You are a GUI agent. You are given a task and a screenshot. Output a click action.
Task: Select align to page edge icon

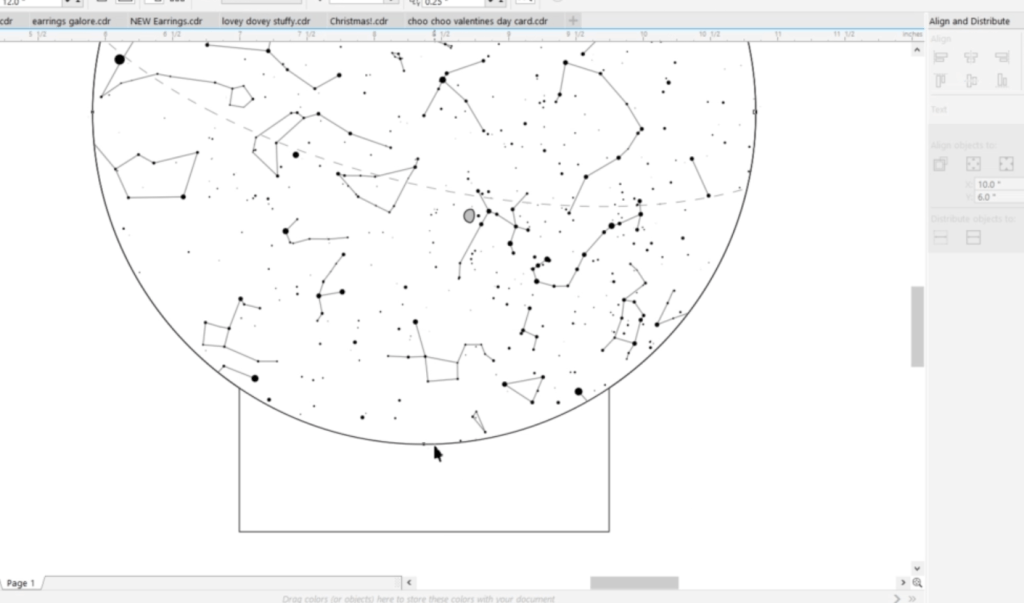click(973, 164)
